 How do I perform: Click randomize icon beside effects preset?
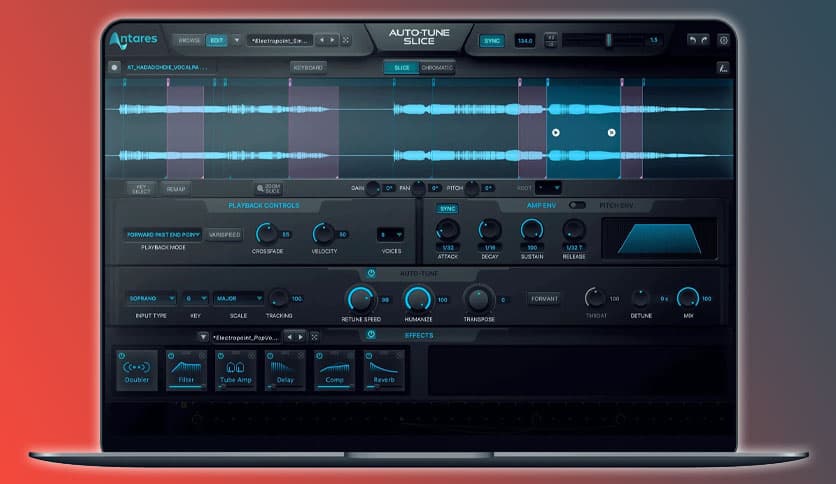(x=315, y=337)
